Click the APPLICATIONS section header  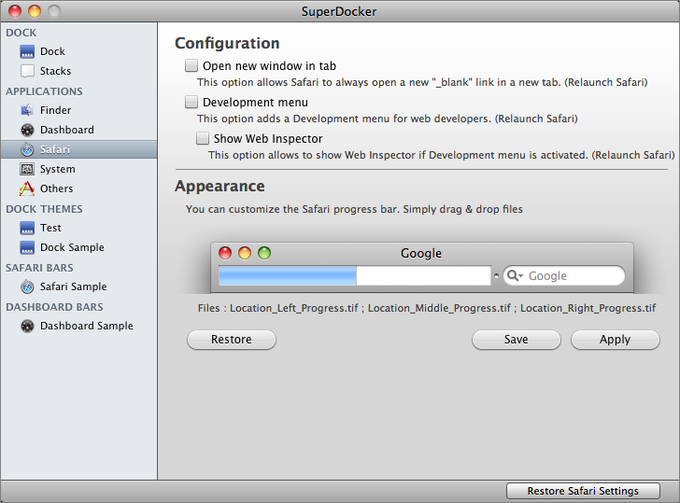click(44, 91)
